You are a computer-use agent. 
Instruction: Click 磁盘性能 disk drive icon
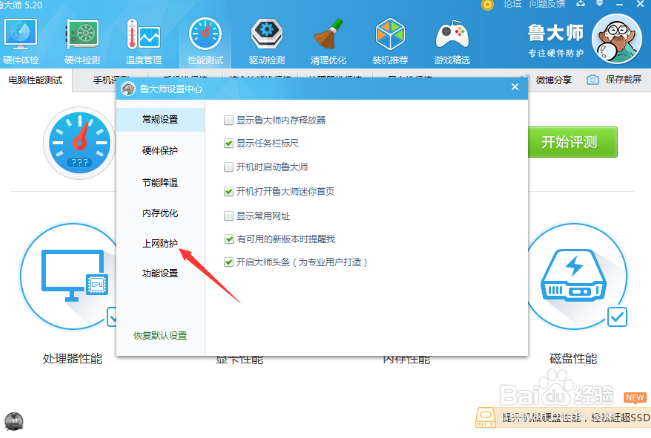point(574,275)
